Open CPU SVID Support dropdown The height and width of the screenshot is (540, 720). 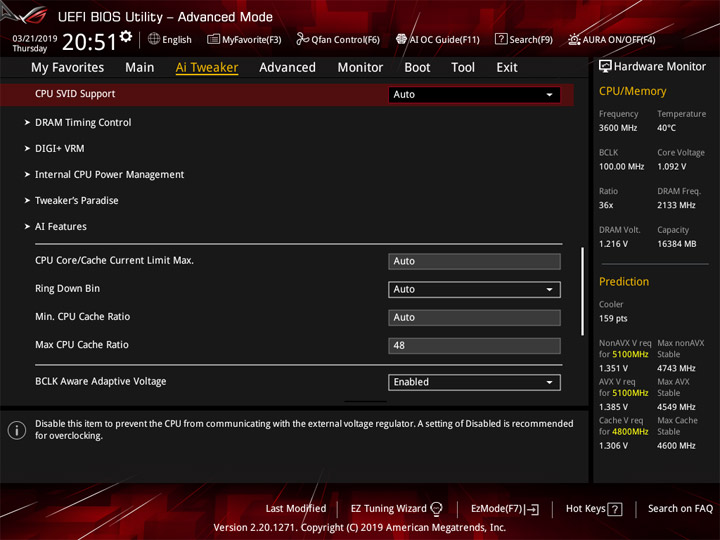474,95
